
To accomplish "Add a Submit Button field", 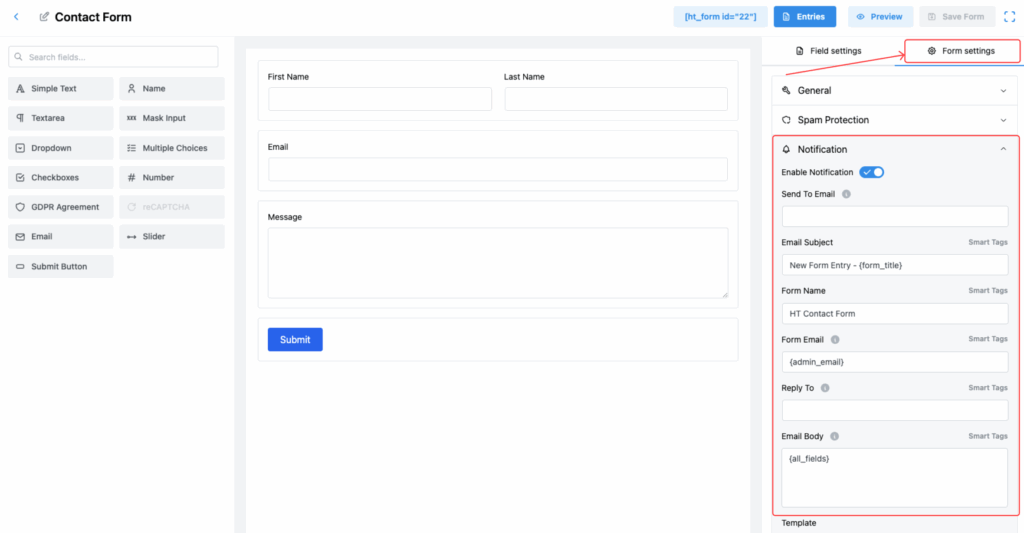I will [x=61, y=266].
